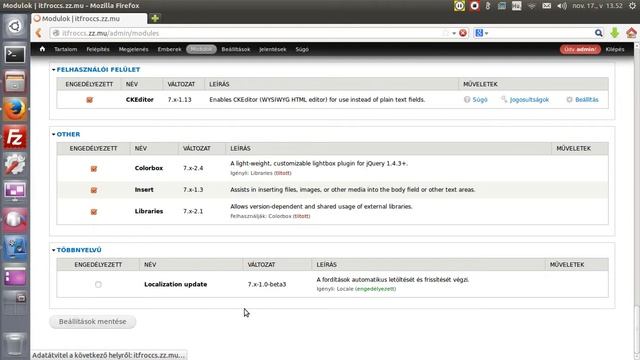Viewport: 640px width, 360px height.
Task: Go back with Firefox back arrow
Action: 39,33
